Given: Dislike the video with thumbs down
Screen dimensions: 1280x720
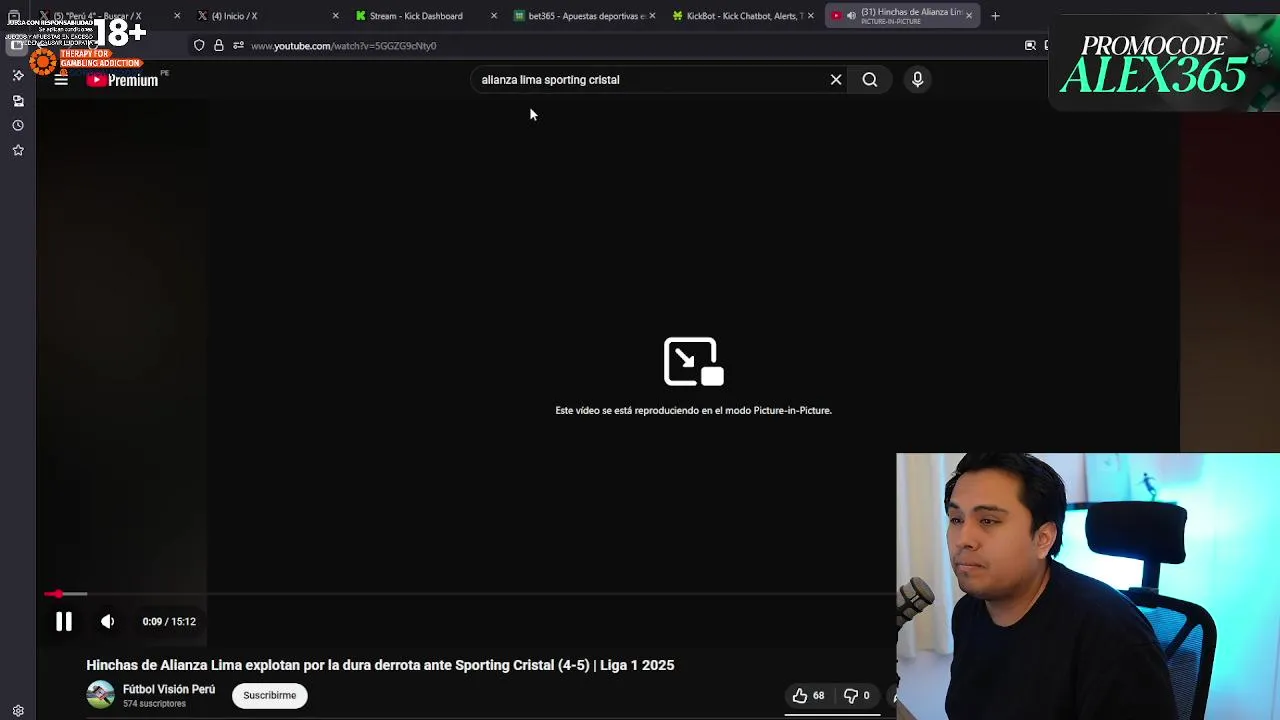Looking at the screenshot, I should (856, 695).
